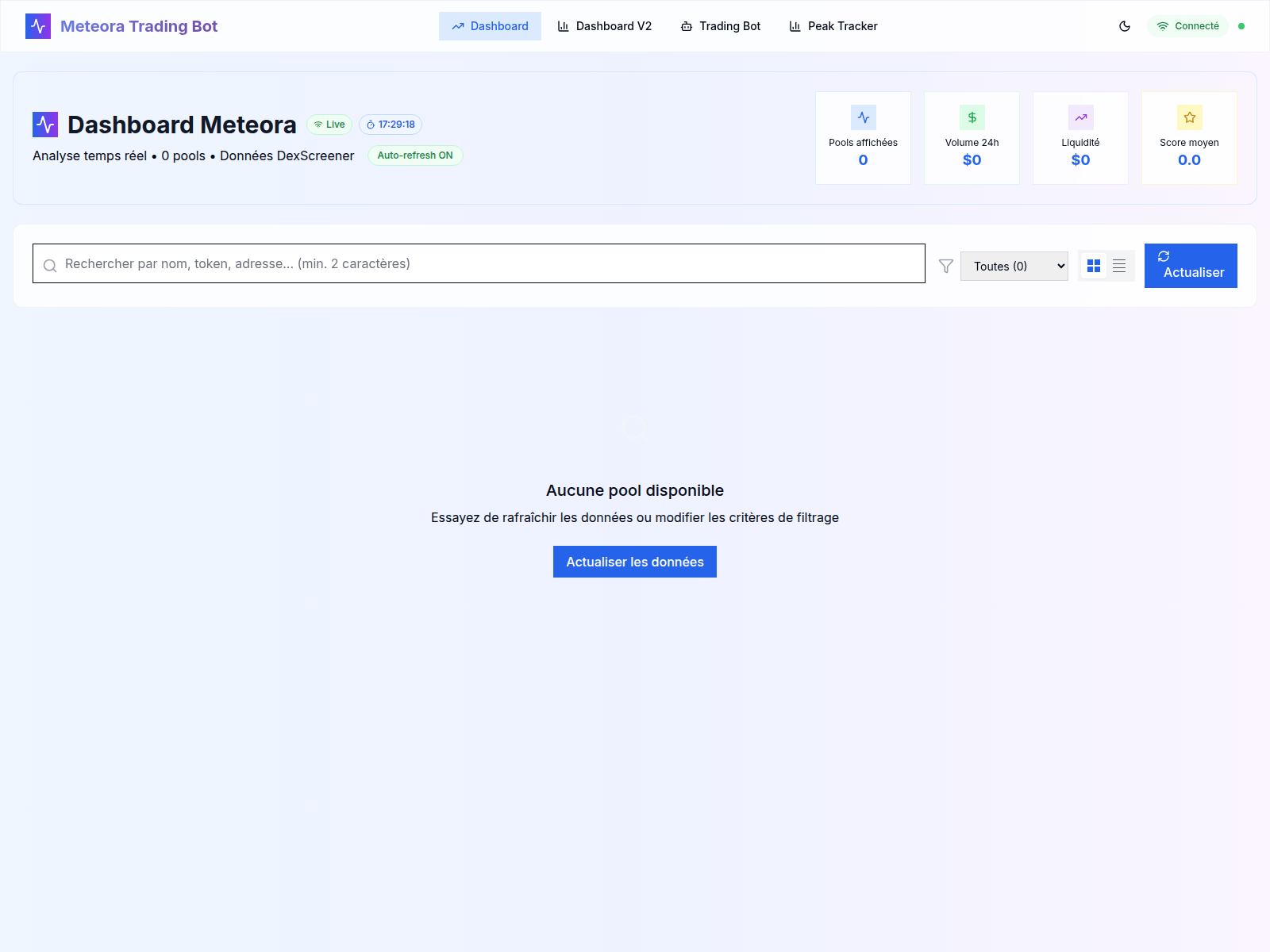
Task: Click the Score moyen star icon
Action: coord(1190,117)
